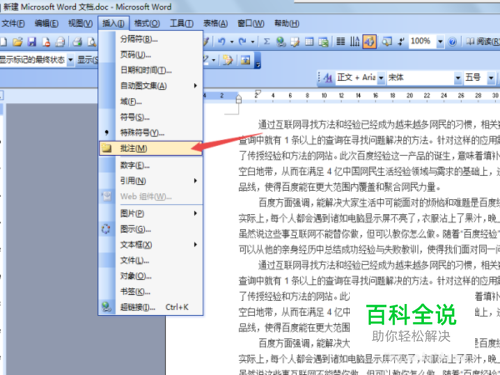The height and width of the screenshot is (375, 500).
Task: Switch to Reading layout (阅读) button
Action: click(x=483, y=41)
